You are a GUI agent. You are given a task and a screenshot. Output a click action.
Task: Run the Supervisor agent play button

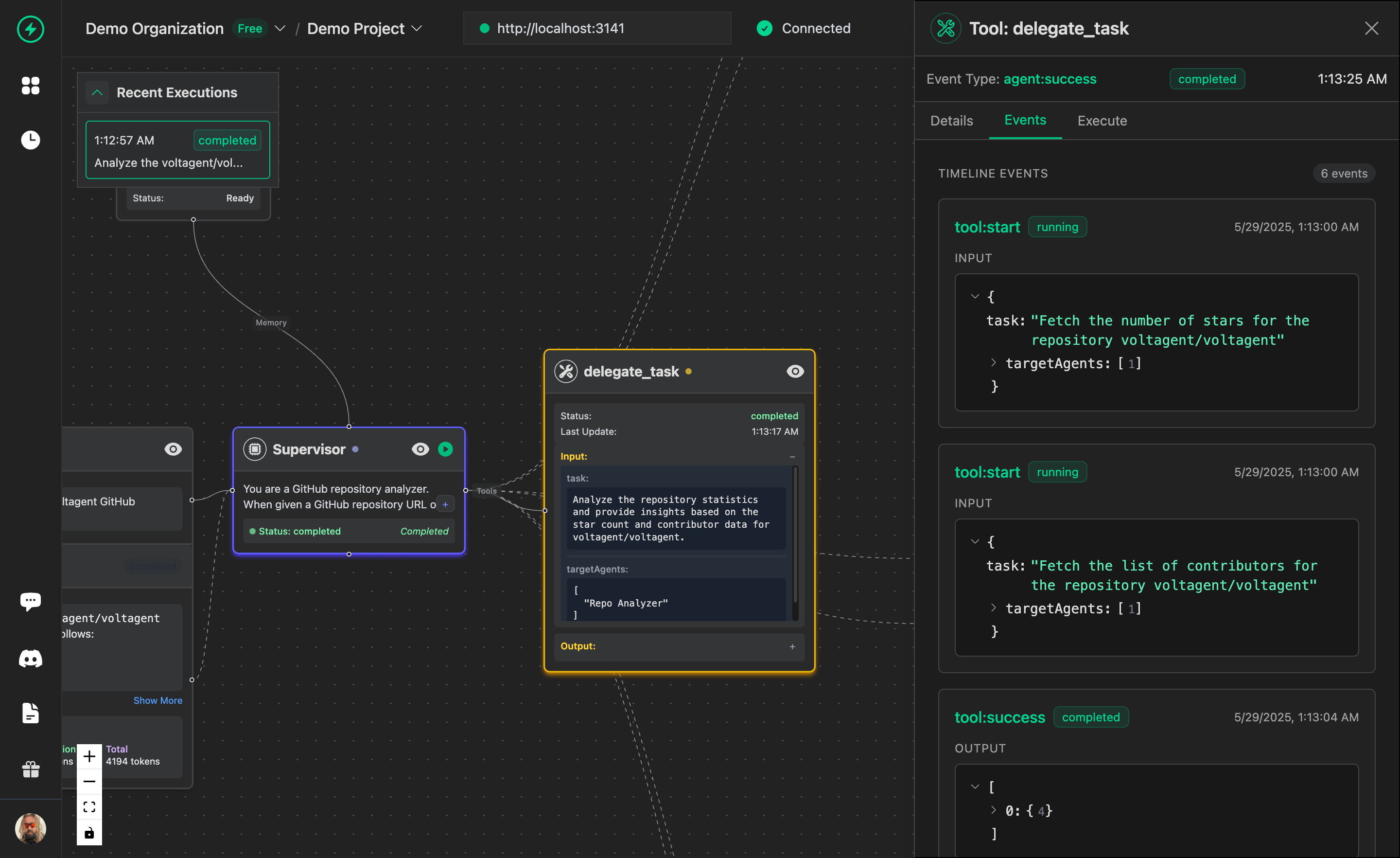445,449
